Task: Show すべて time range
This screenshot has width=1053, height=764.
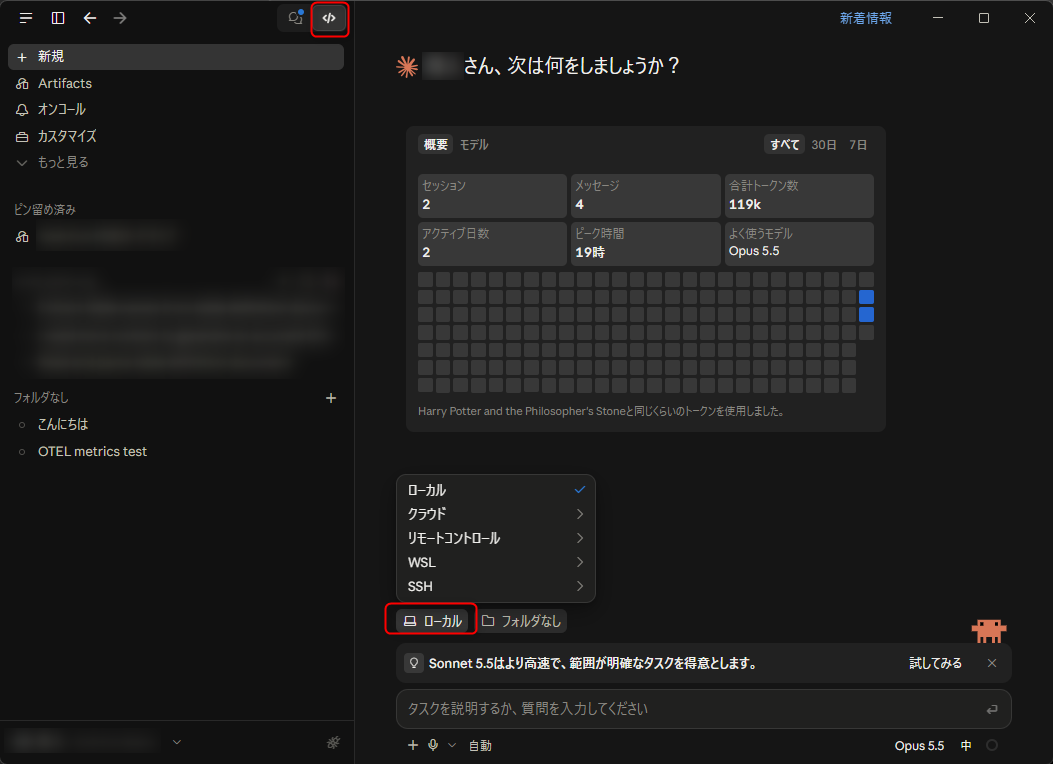Action: [x=784, y=144]
